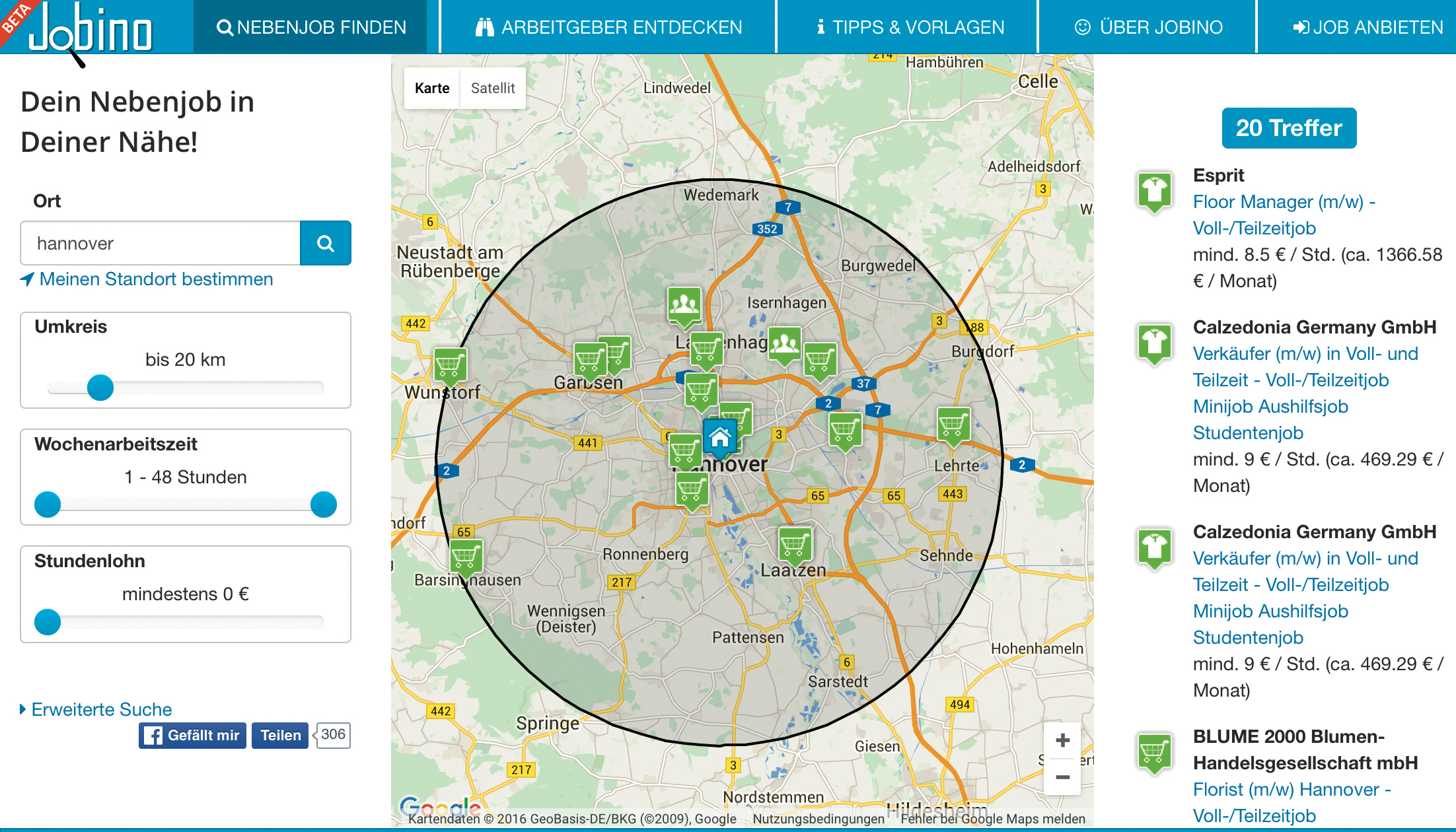Click the map zoom out minus
1456x832 pixels.
tap(1062, 777)
